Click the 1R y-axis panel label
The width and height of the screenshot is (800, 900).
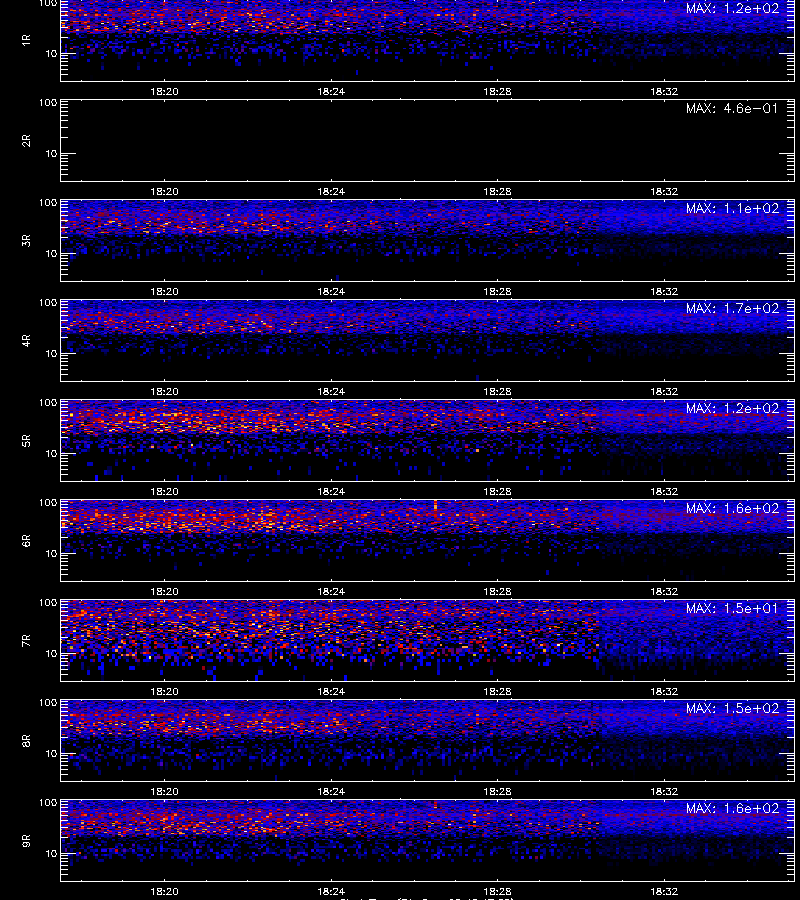(26, 40)
